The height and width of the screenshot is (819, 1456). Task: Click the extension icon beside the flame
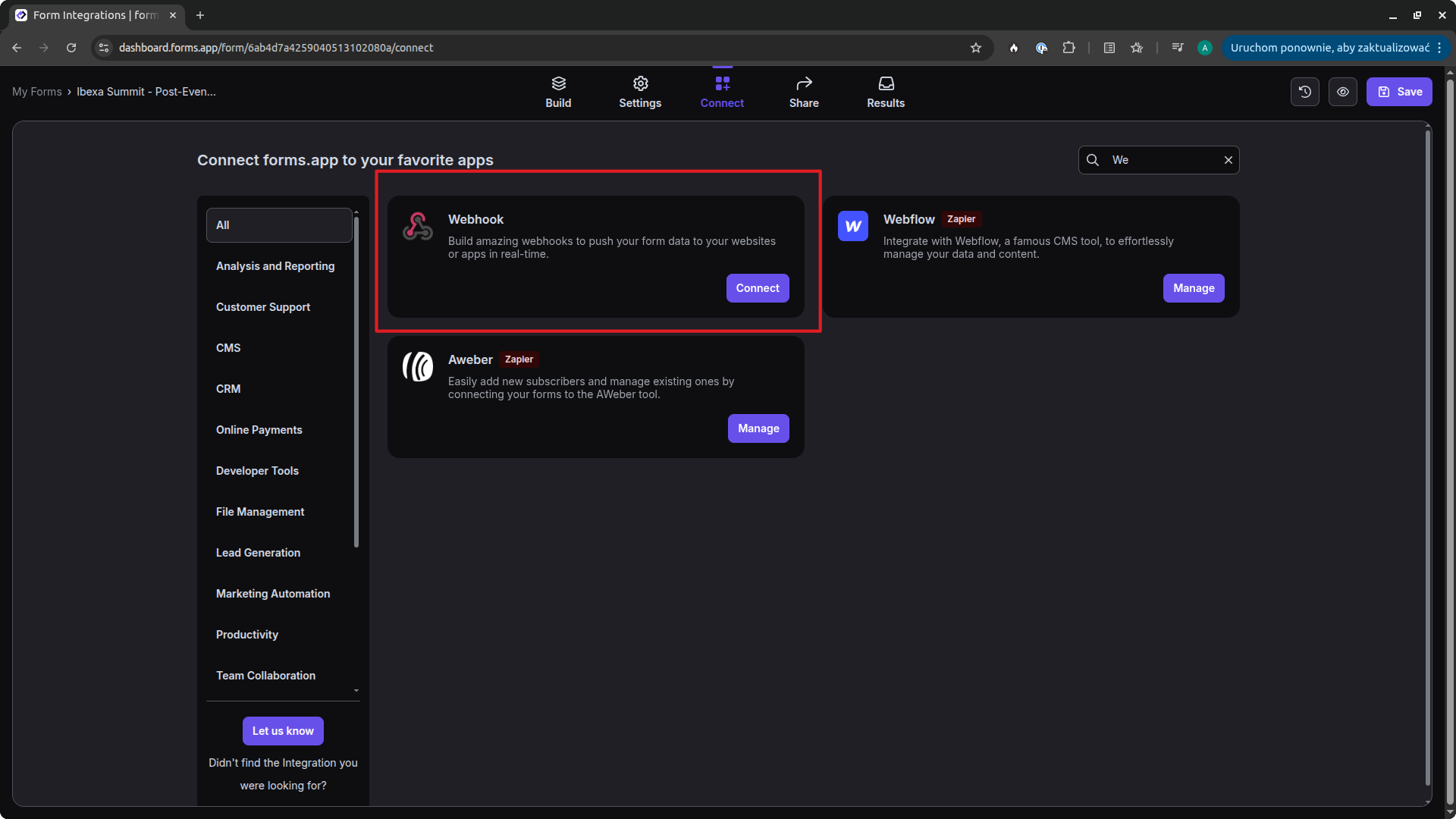1041,48
